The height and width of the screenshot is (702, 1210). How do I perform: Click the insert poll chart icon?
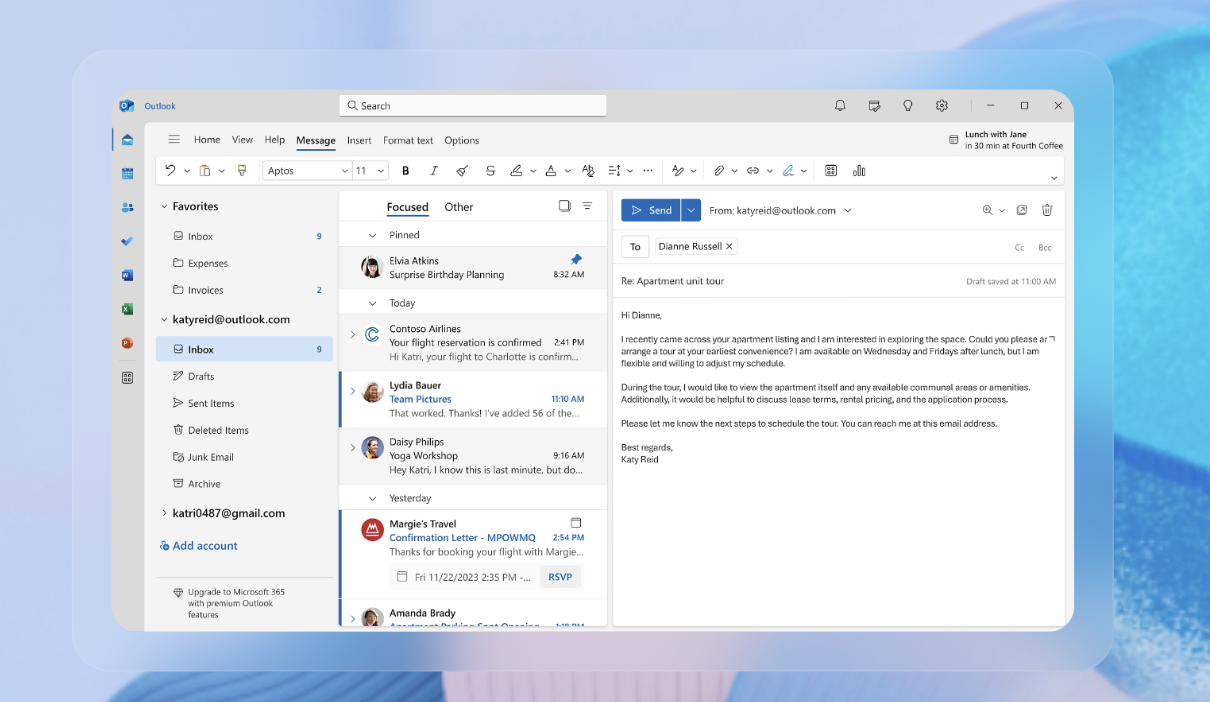[859, 171]
